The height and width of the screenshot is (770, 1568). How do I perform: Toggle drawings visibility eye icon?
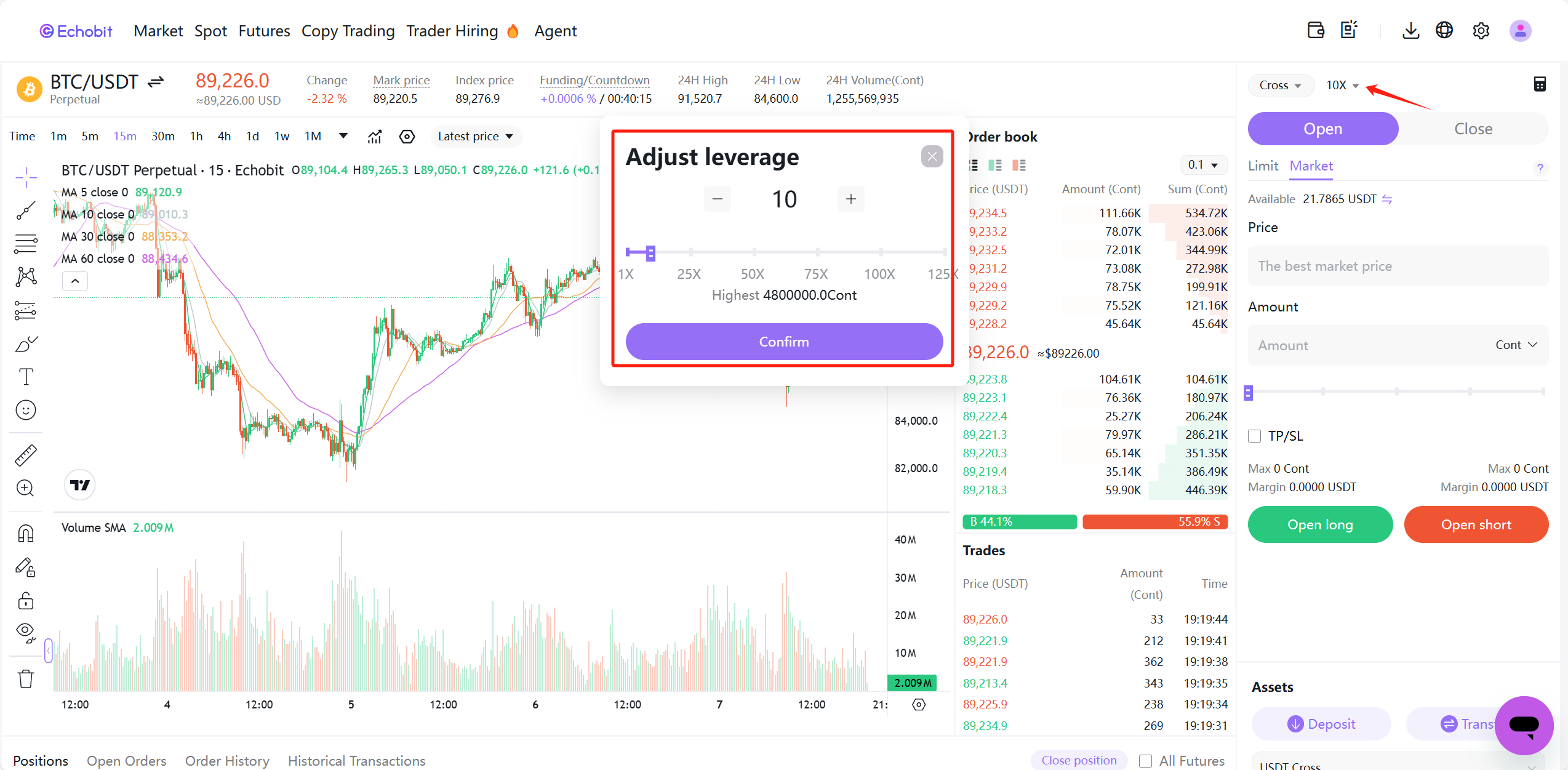click(x=26, y=632)
